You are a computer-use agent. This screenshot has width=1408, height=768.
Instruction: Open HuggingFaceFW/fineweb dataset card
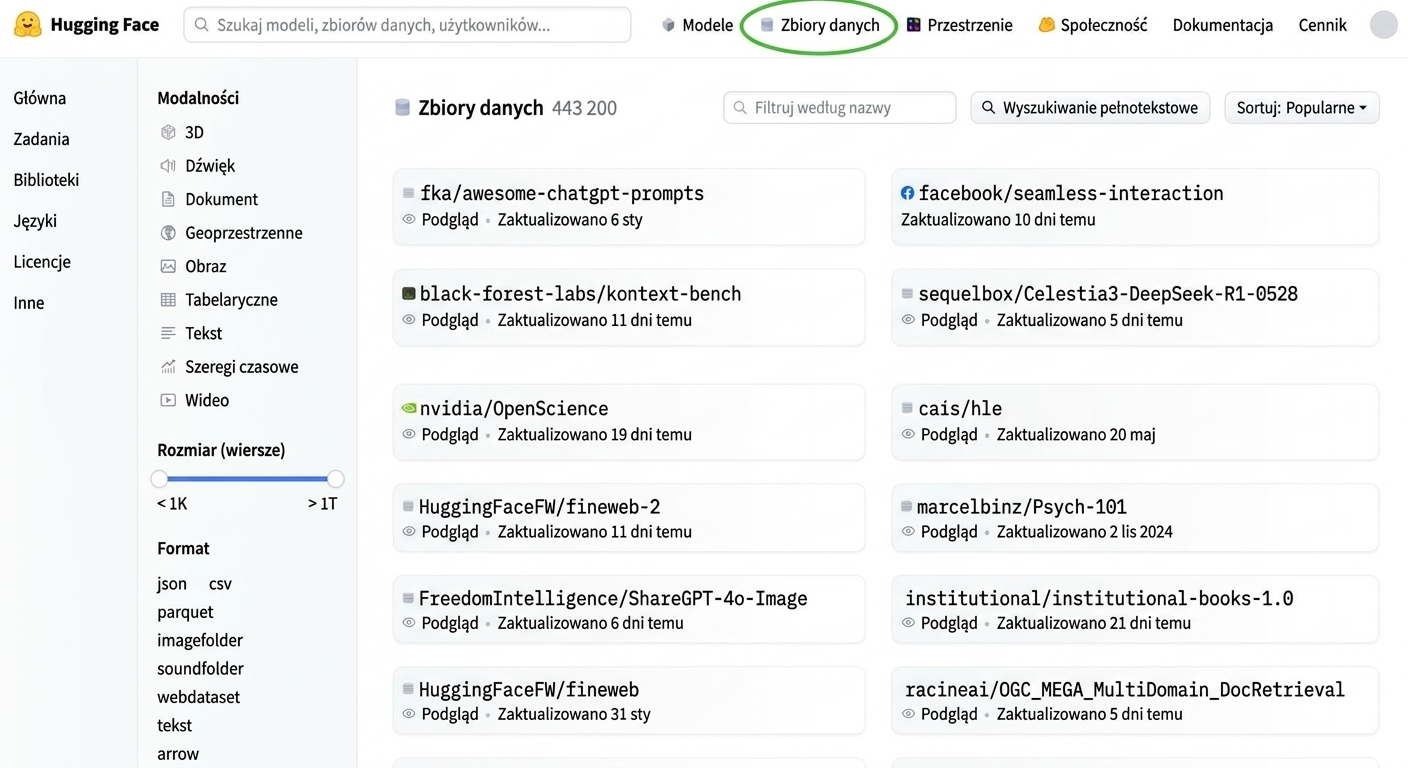pyautogui.click(x=629, y=701)
